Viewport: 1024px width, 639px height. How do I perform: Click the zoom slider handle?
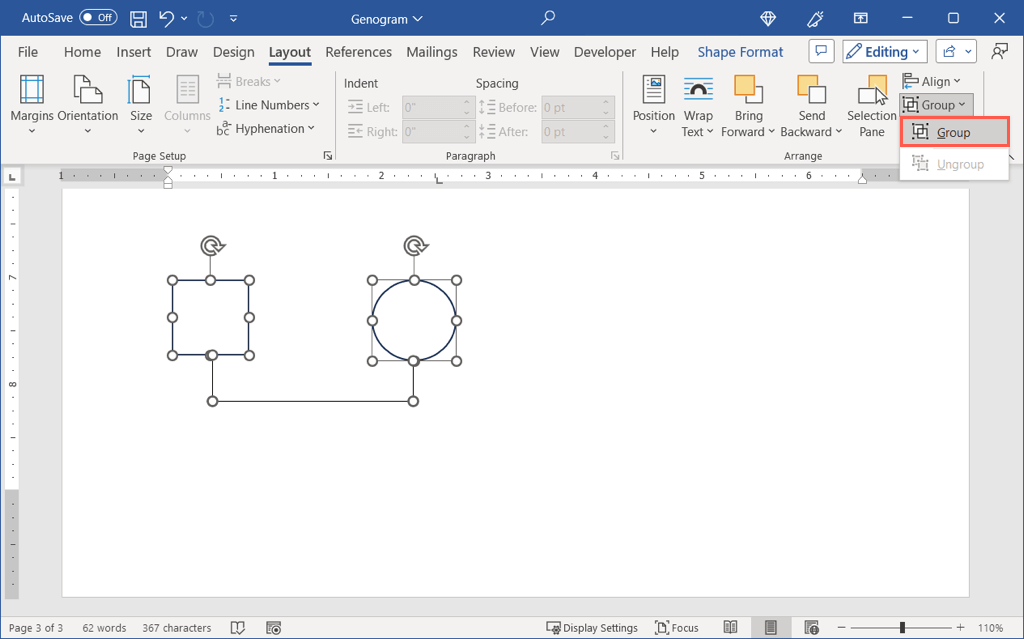pos(902,628)
